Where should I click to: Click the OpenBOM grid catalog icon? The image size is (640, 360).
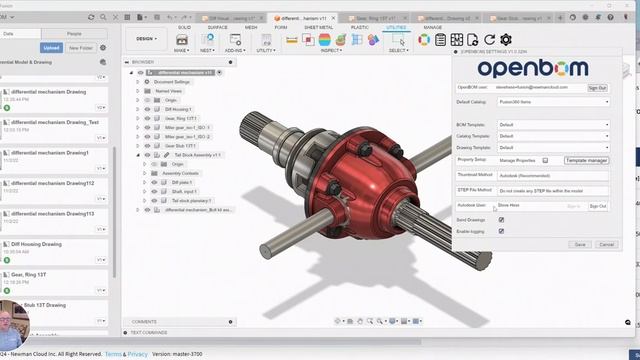tap(457, 40)
